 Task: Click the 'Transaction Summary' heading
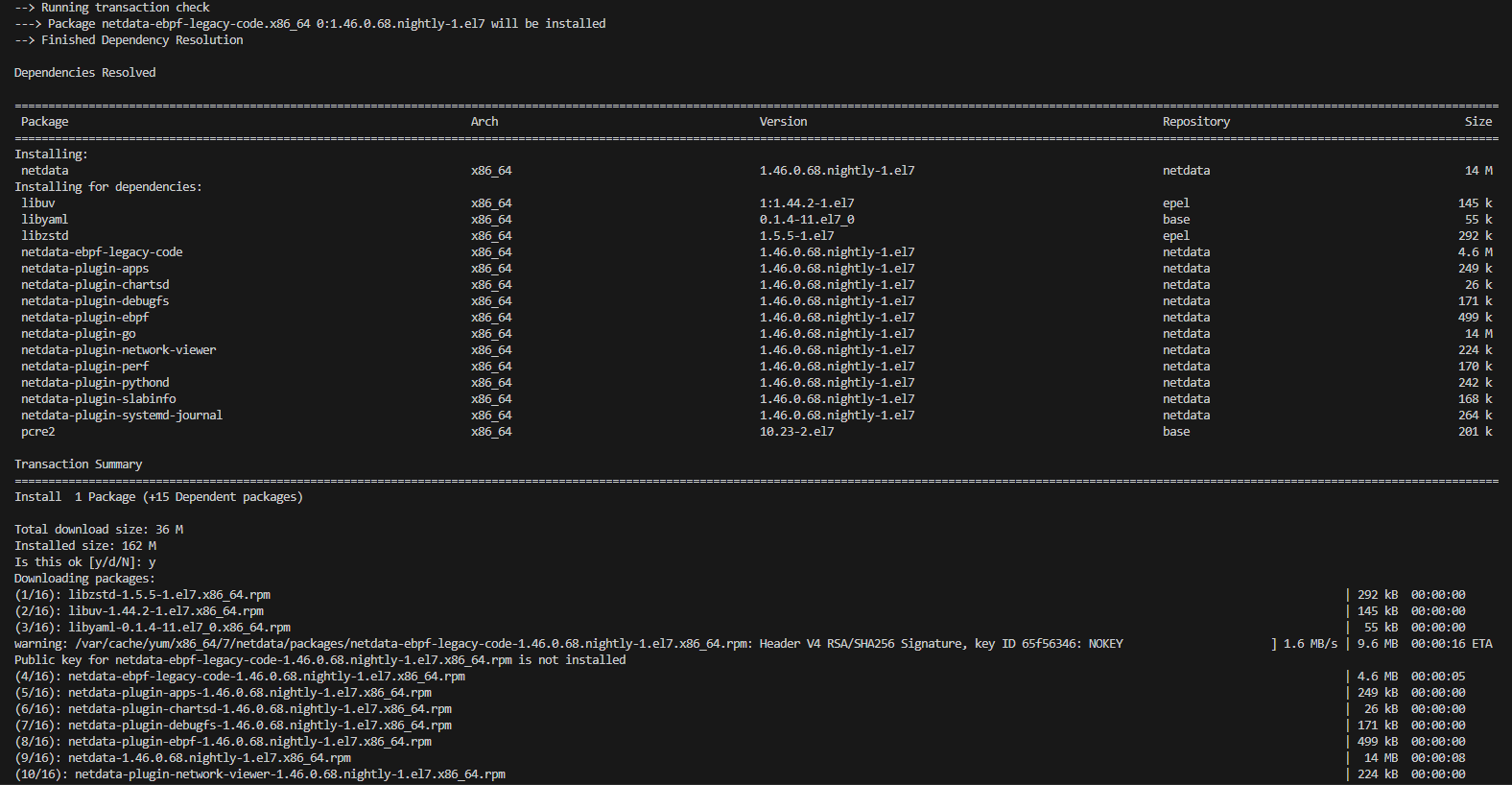78,464
